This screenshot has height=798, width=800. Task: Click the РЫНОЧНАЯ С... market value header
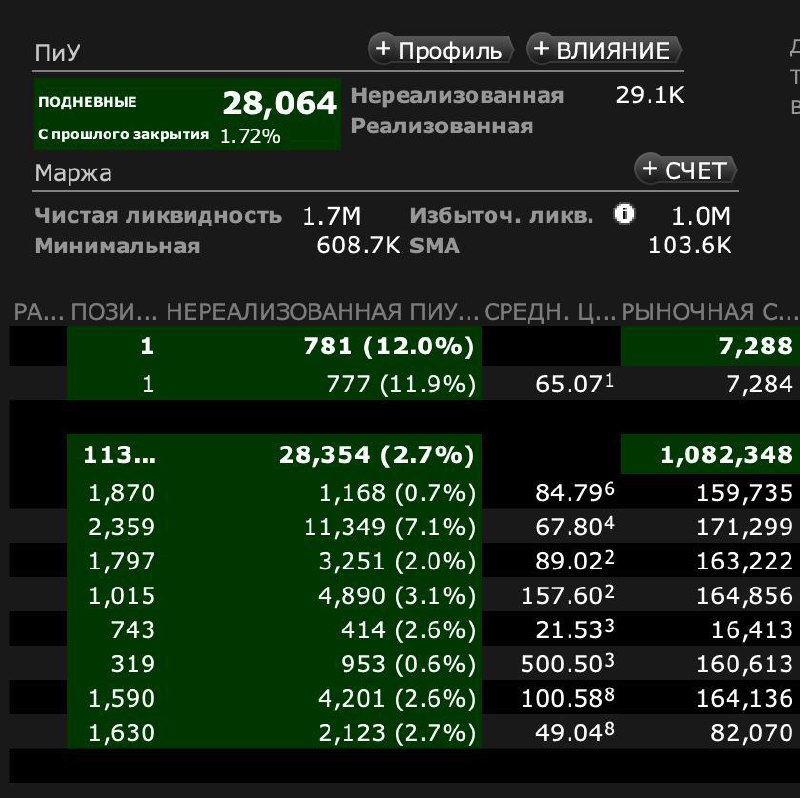710,312
